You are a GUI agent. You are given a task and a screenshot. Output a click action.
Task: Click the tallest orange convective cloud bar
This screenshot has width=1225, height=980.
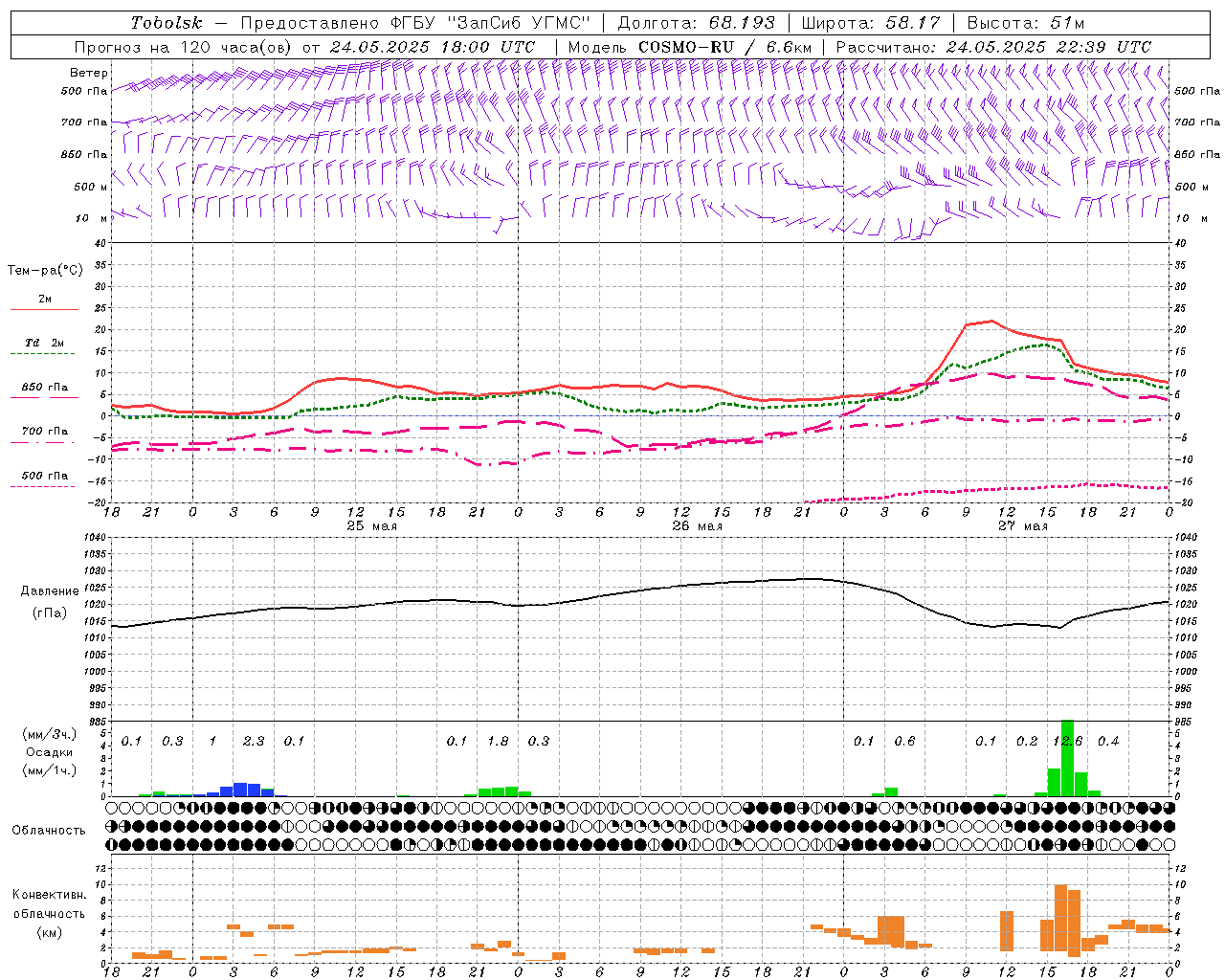click(x=1060, y=919)
